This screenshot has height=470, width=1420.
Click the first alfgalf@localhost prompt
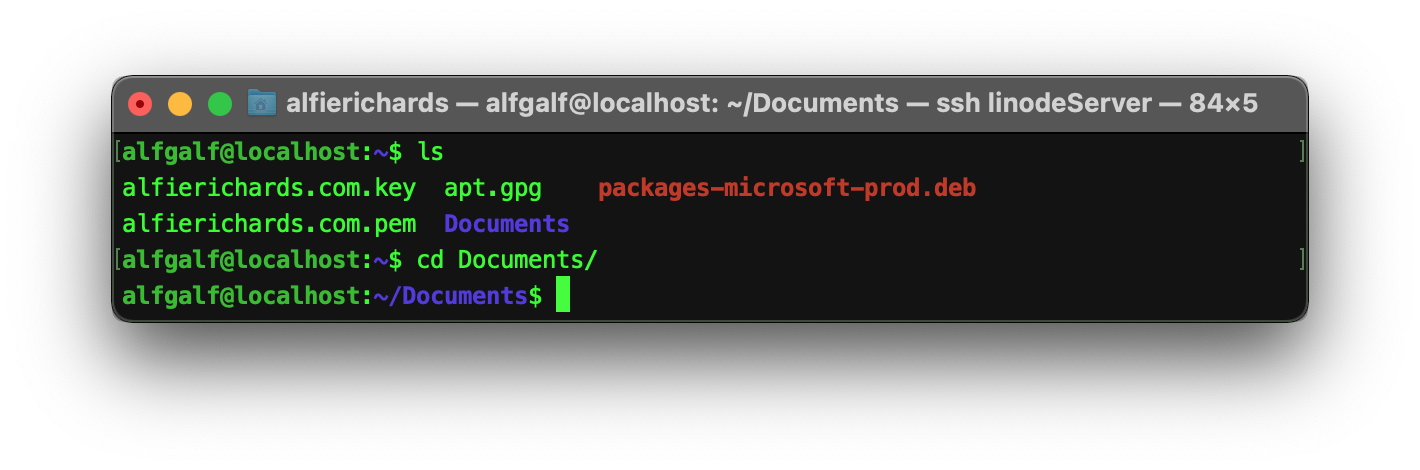[x=246, y=152]
